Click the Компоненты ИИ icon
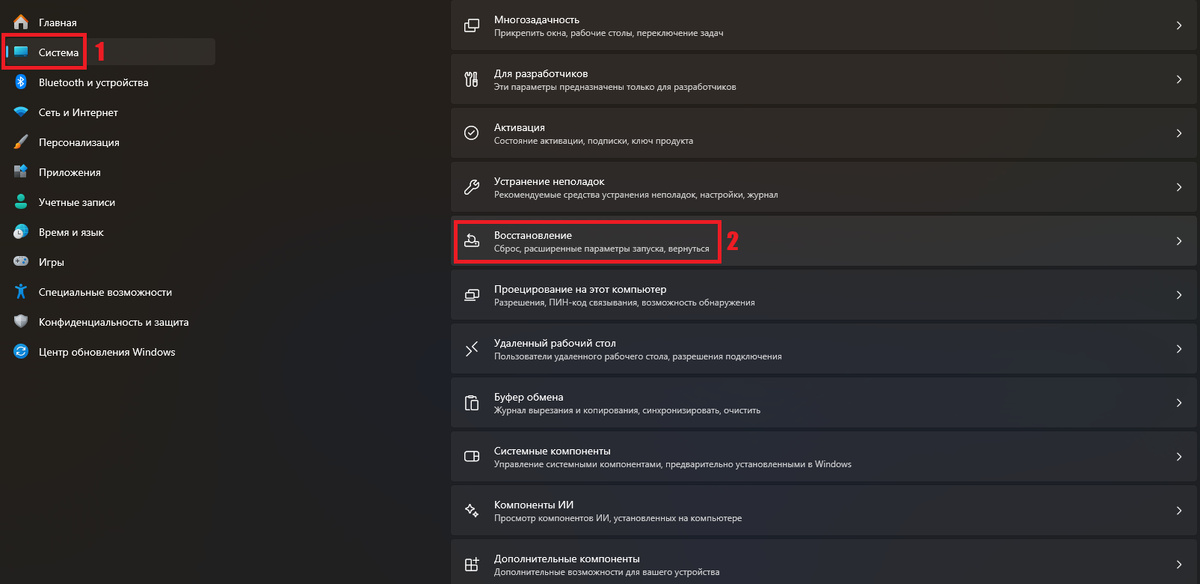Screen dimensions: 1200x584 coord(471,510)
